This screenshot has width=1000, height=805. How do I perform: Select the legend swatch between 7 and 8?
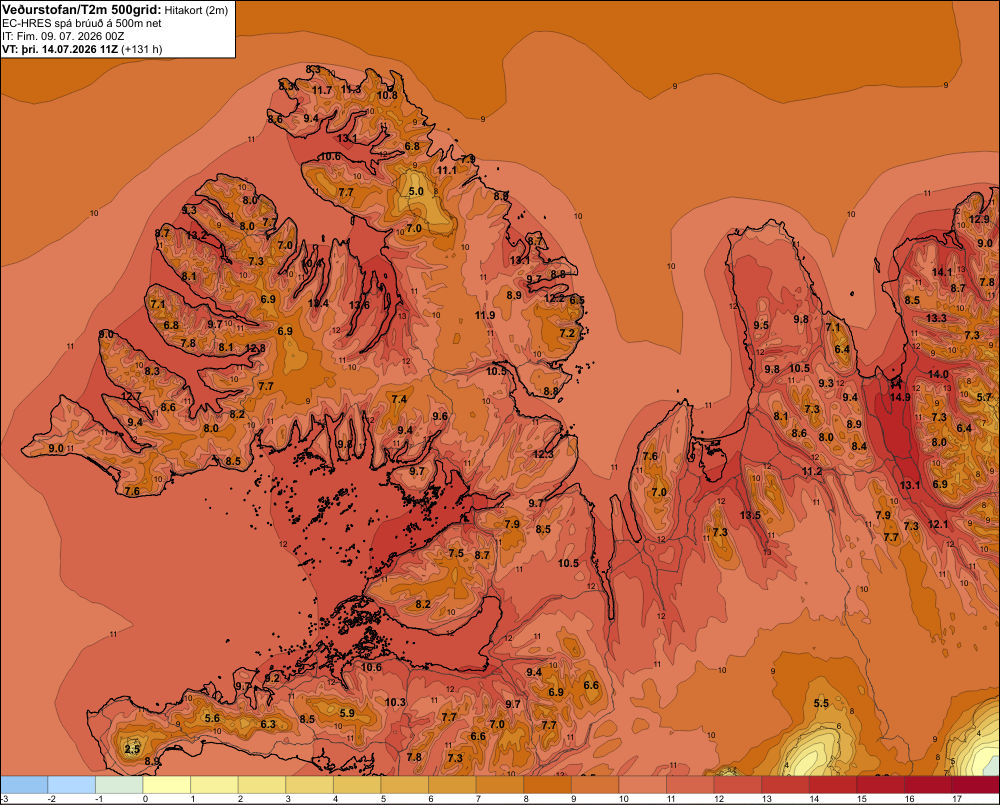(x=499, y=785)
